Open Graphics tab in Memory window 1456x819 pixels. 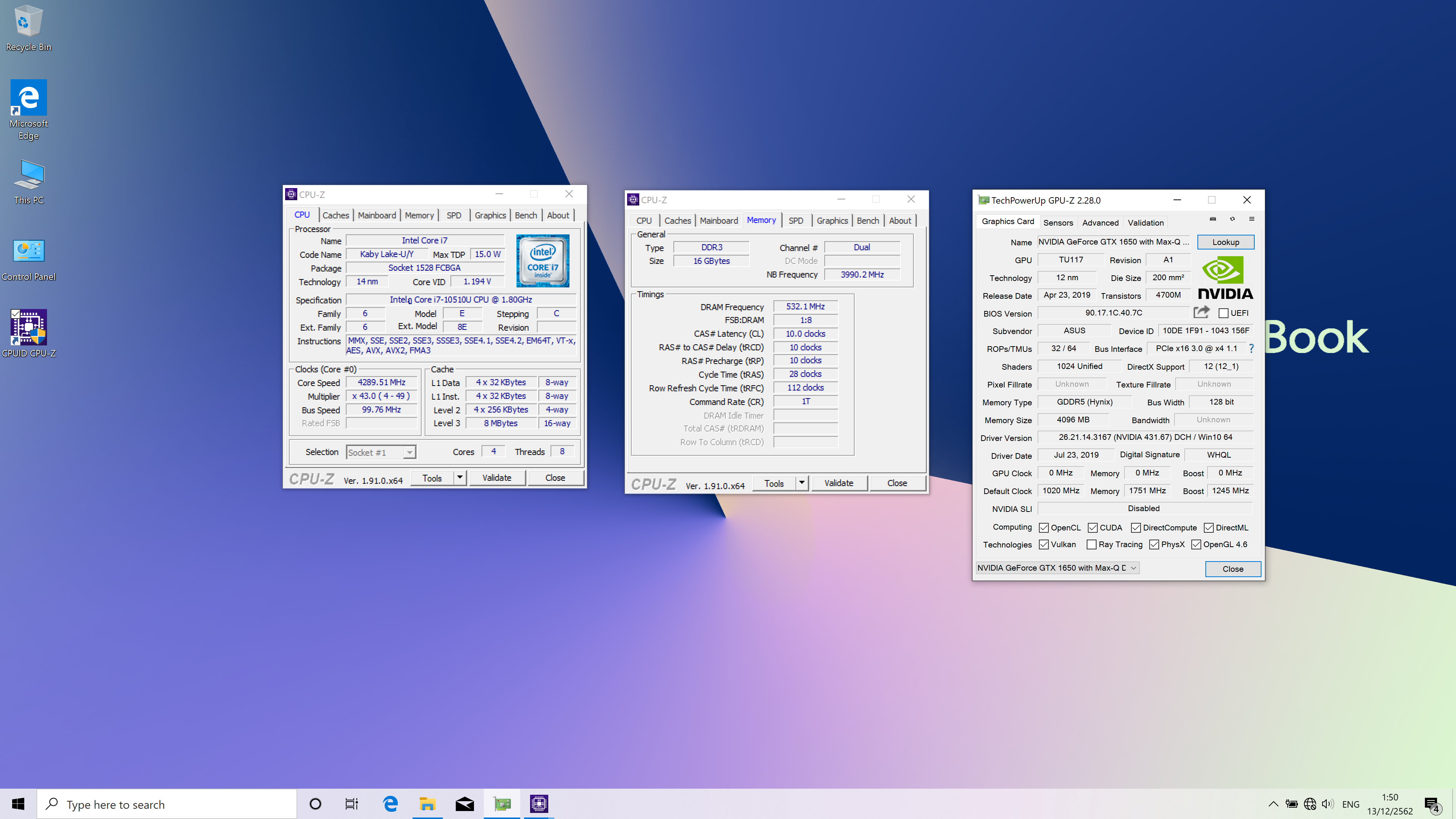pos(832,220)
